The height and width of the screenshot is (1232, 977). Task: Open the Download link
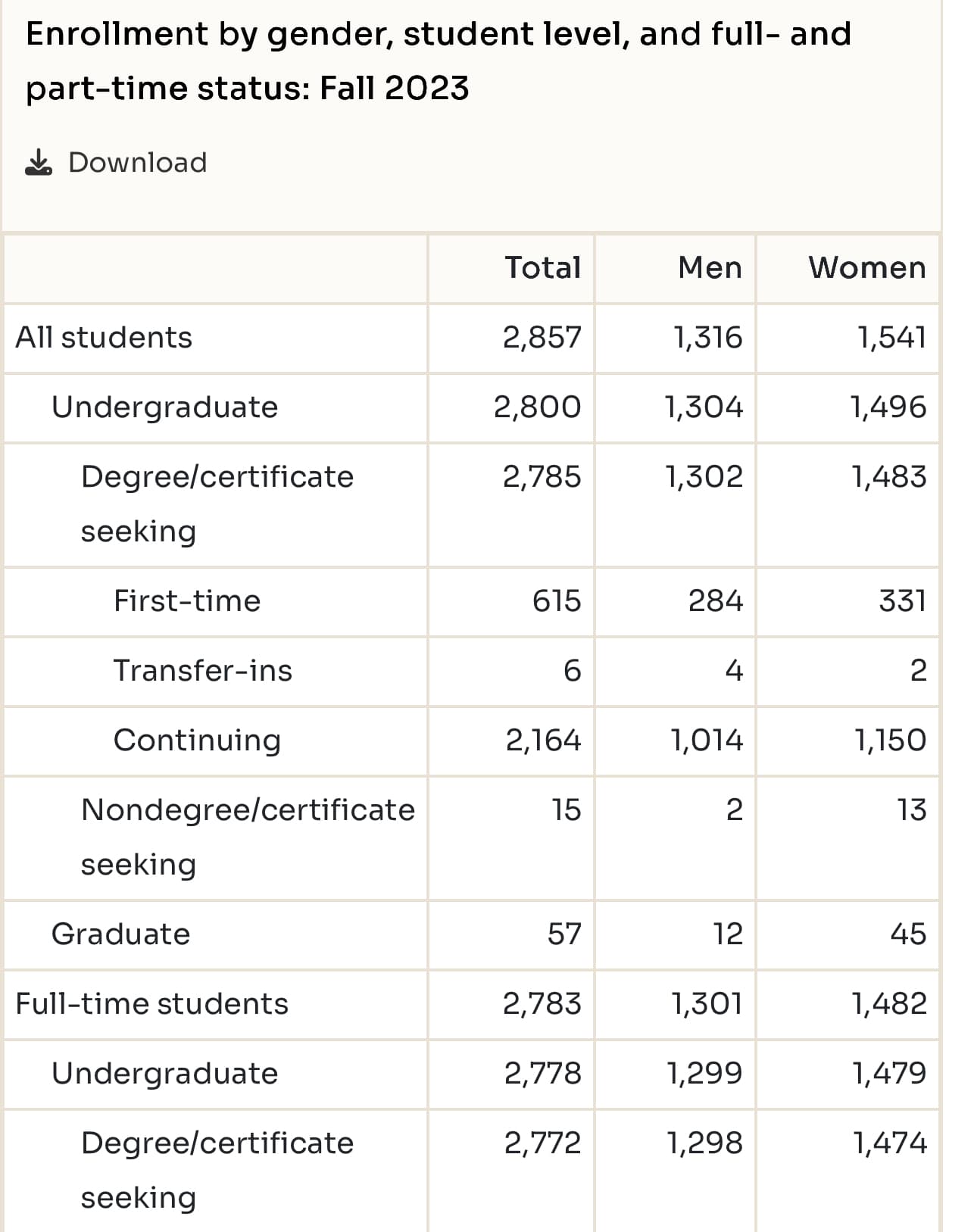click(x=137, y=163)
